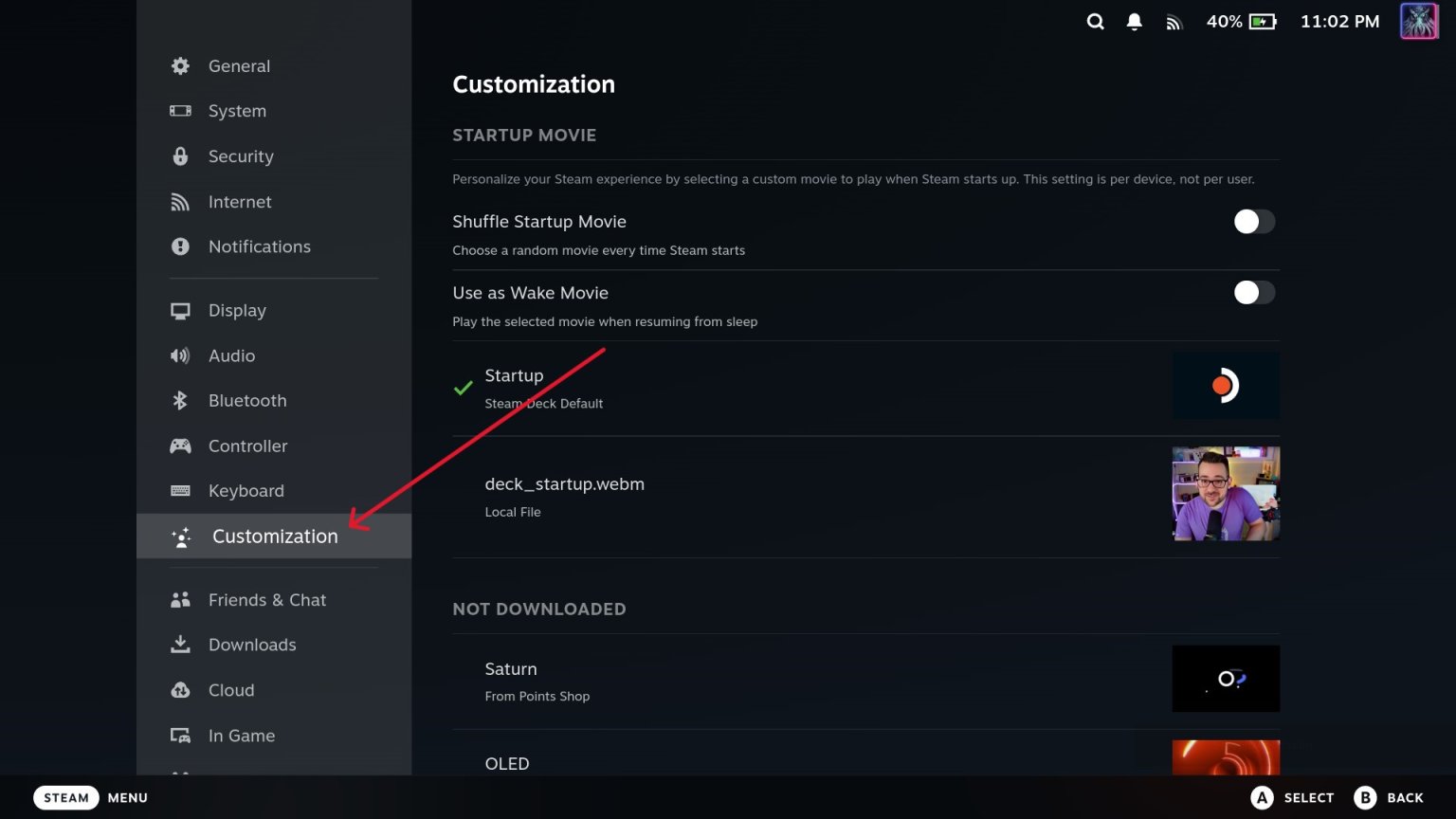The image size is (1456, 819).
Task: Click the OLED movie thumbnail
Action: (x=1226, y=757)
